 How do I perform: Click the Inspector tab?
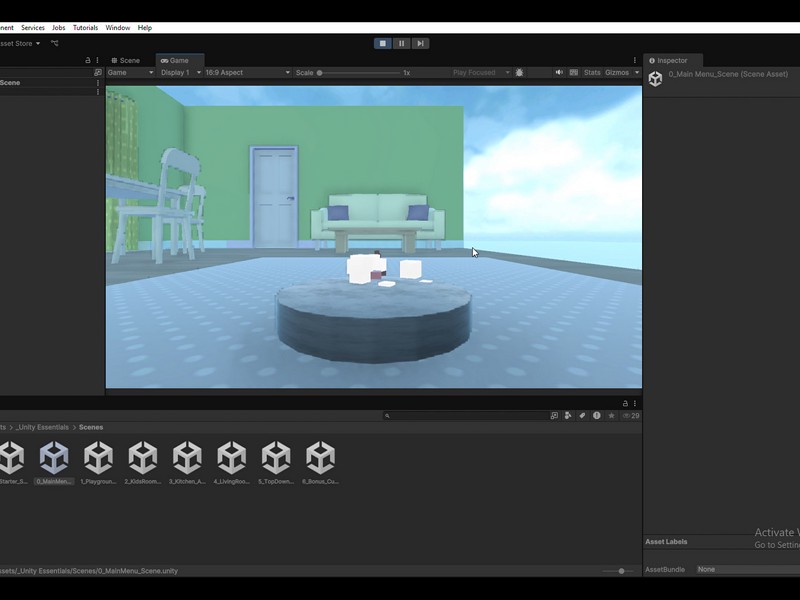pyautogui.click(x=672, y=60)
